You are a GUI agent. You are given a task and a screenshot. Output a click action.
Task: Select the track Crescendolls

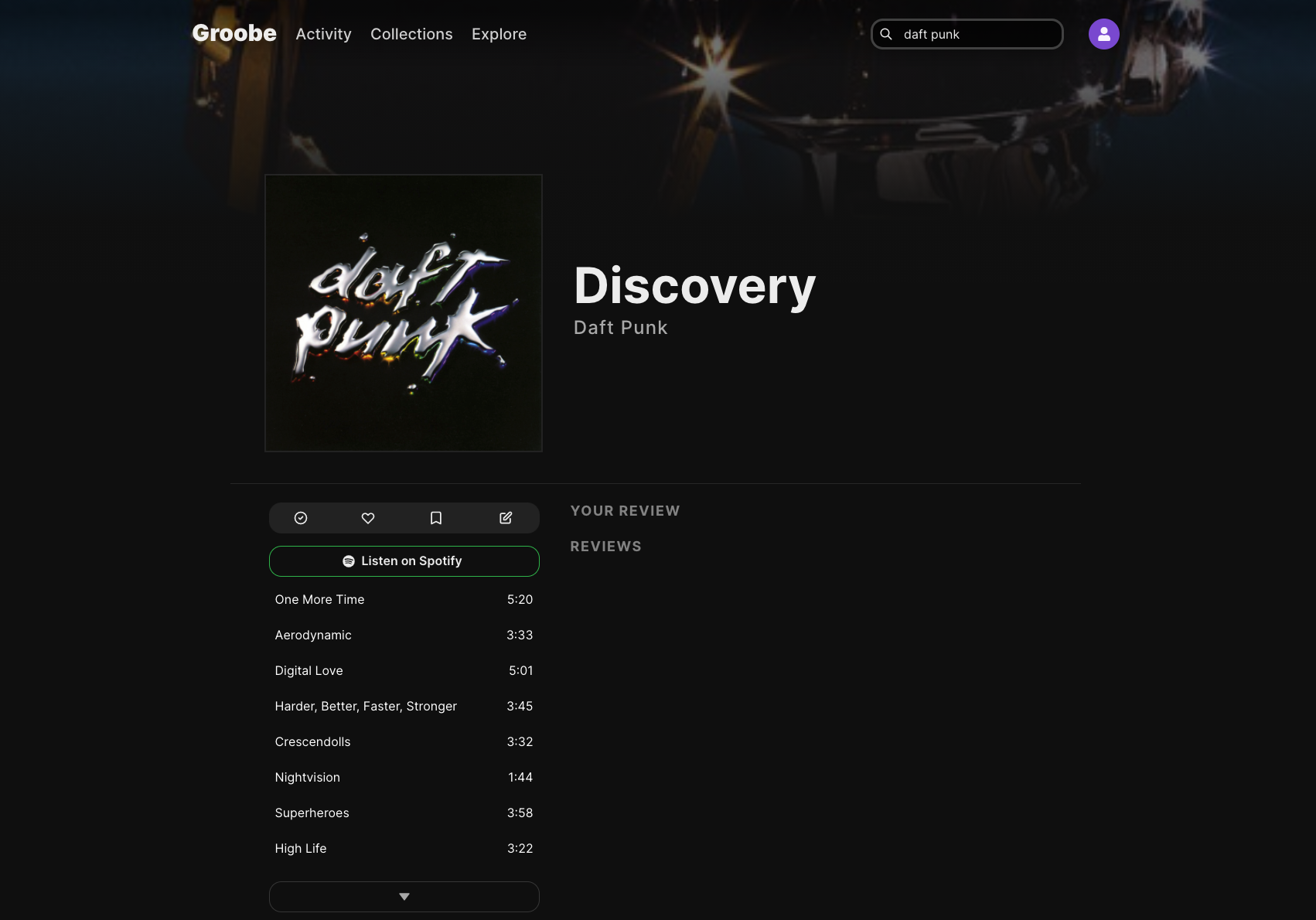[x=404, y=742]
